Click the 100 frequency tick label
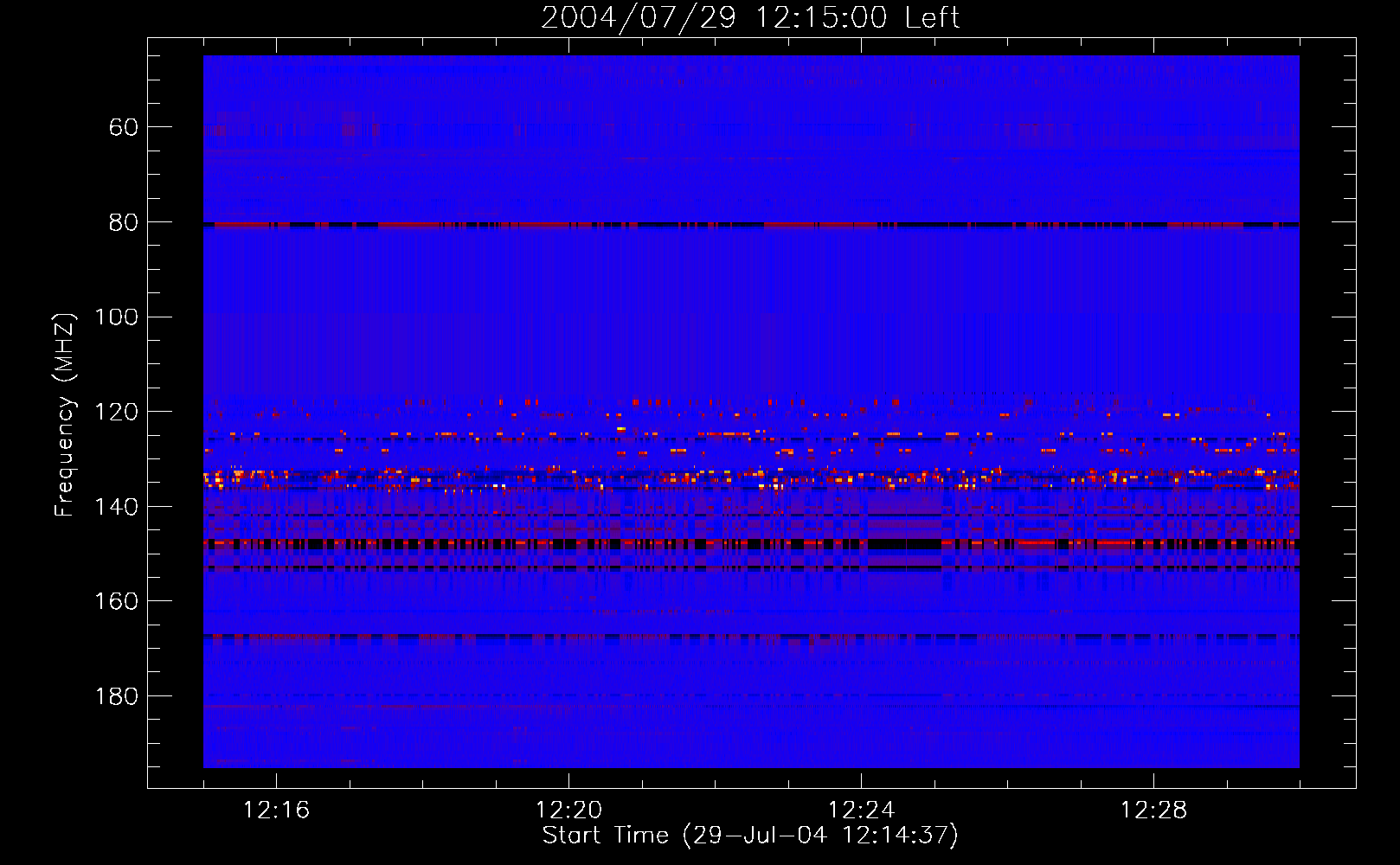Screen dimensions: 1400x865 (116, 317)
